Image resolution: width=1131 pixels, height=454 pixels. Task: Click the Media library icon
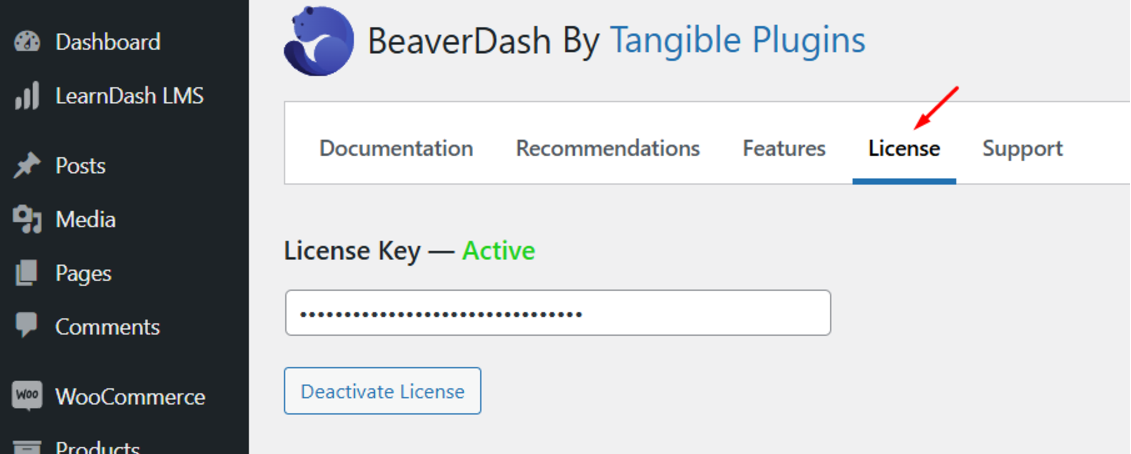[27, 220]
